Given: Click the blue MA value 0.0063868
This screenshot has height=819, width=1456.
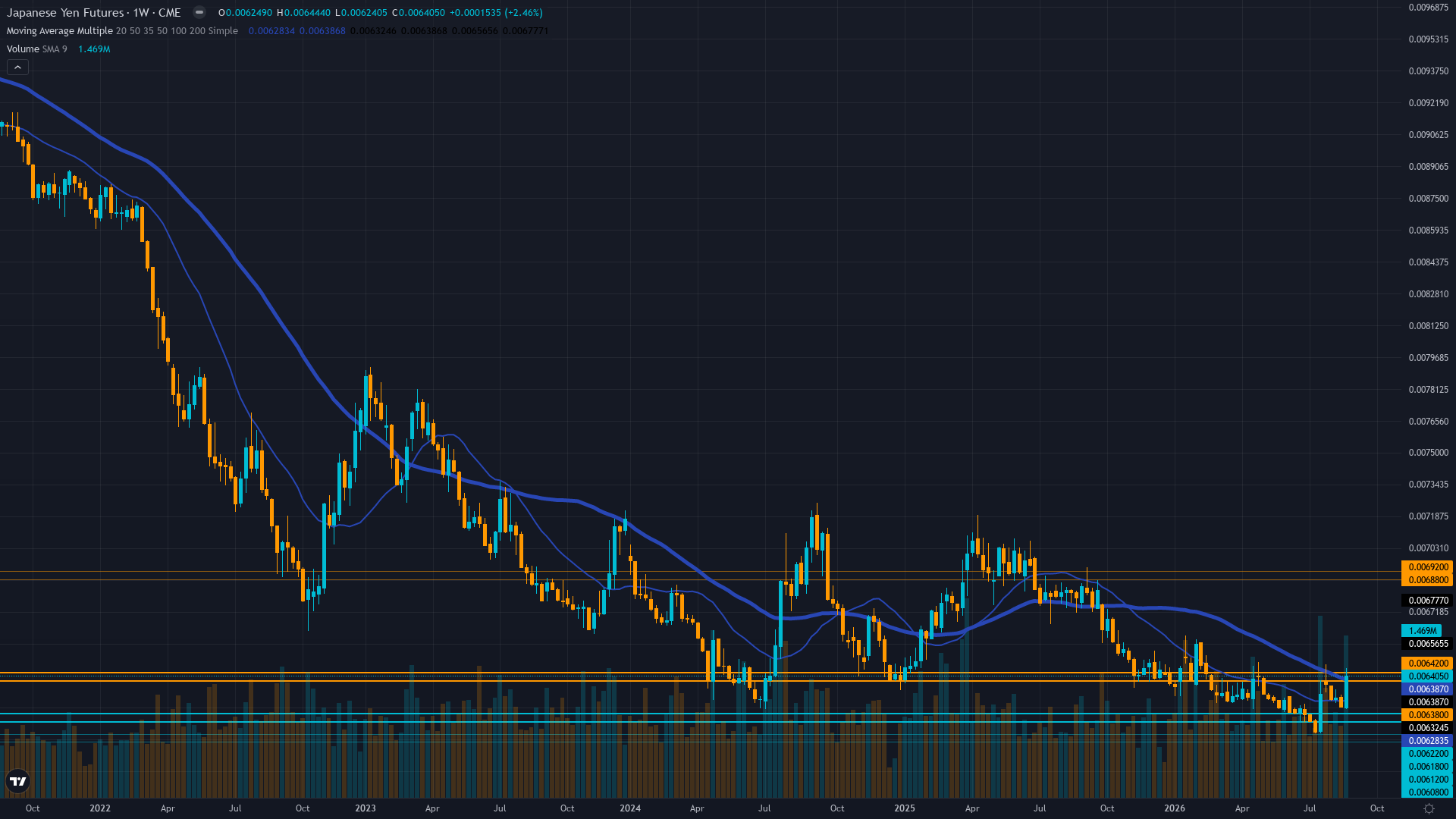Looking at the screenshot, I should click(x=322, y=31).
